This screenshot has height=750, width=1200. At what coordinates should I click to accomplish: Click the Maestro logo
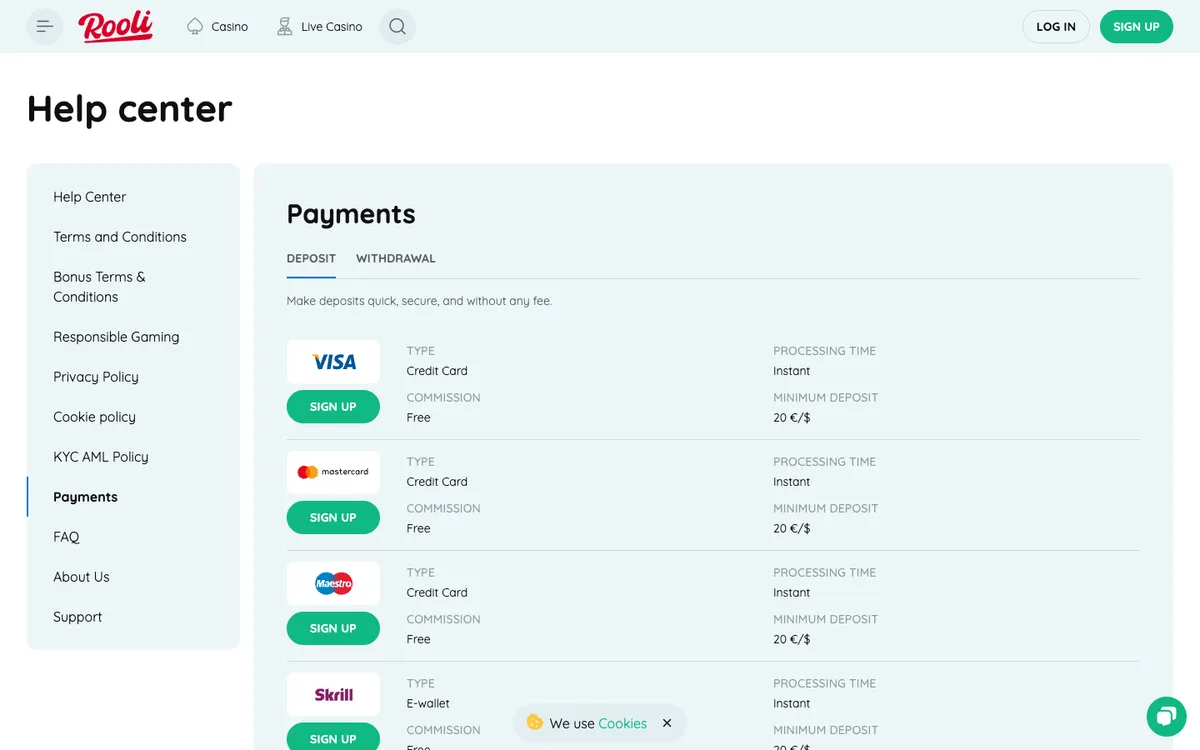(333, 583)
